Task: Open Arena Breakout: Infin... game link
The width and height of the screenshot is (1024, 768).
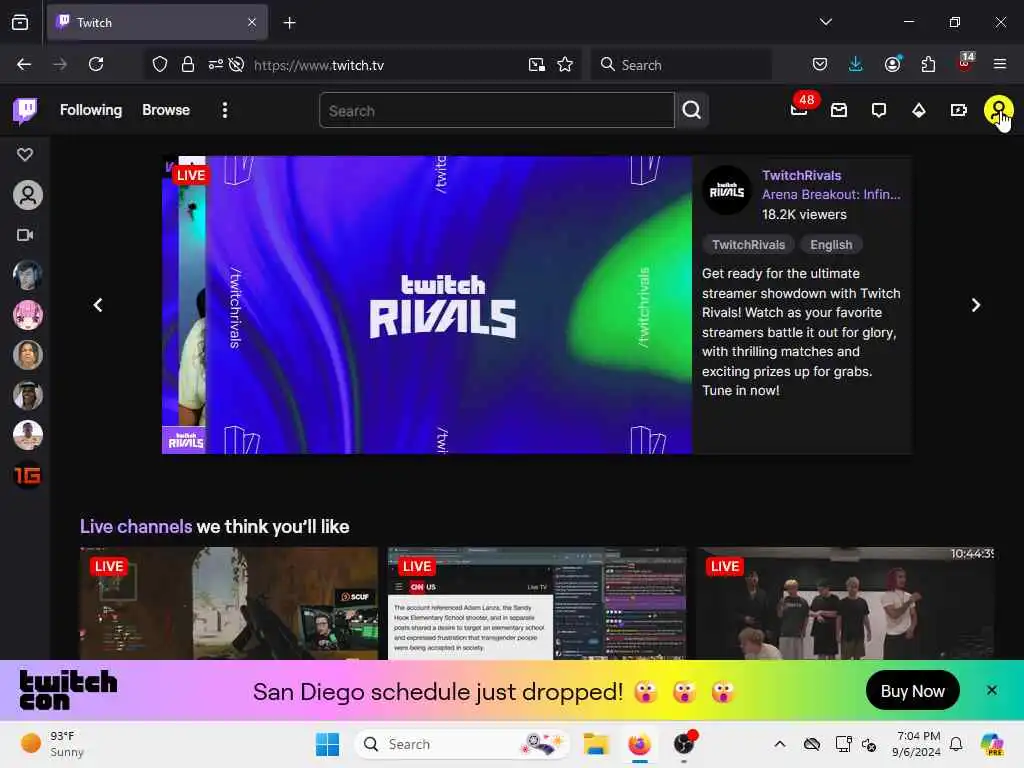Action: 831,195
